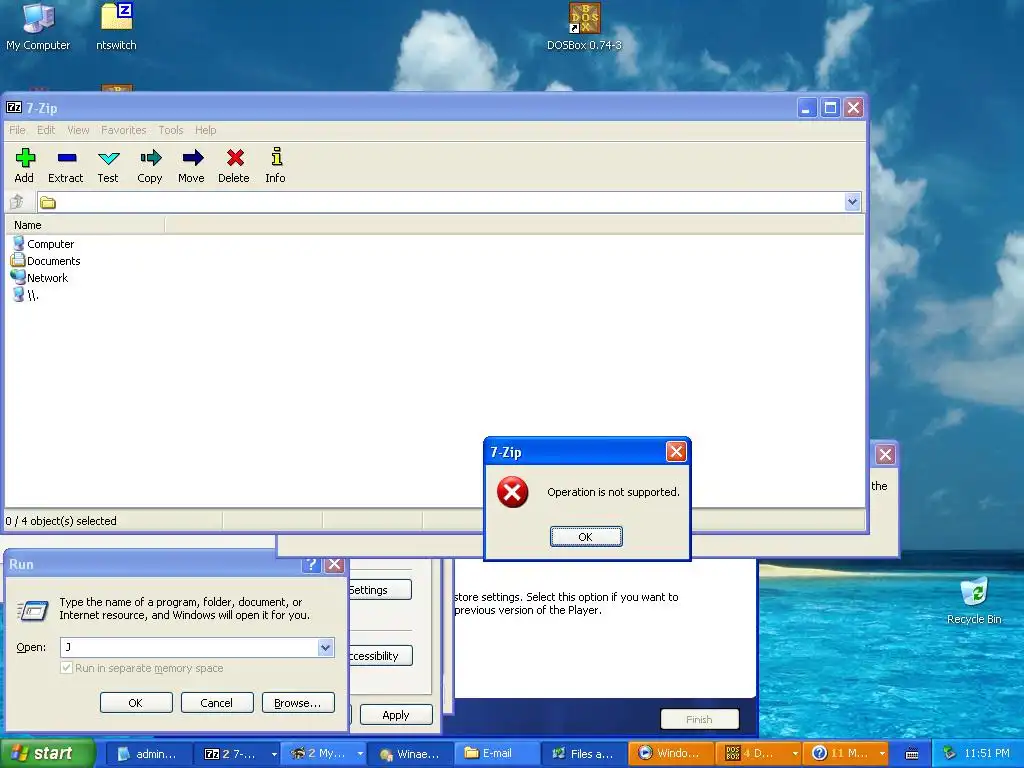Select the Network entry in 7-Zip list
Image resolution: width=1024 pixels, height=768 pixels.
(40, 278)
